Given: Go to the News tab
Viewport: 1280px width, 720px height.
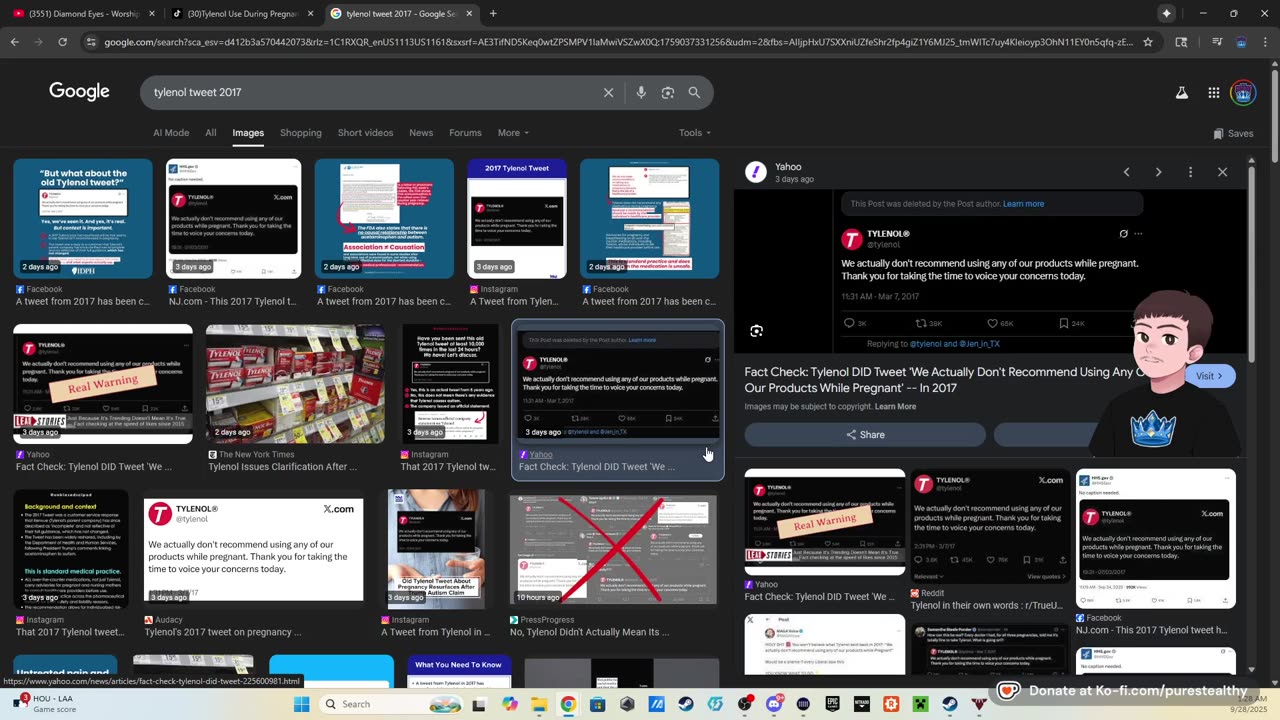Looking at the screenshot, I should (421, 133).
